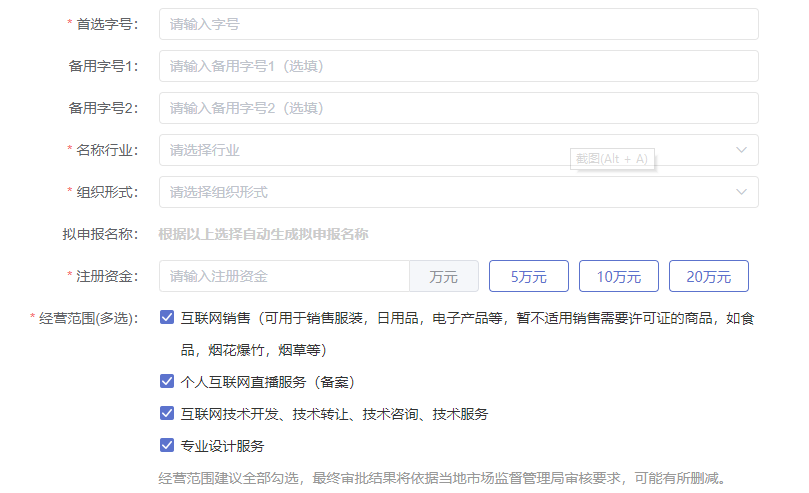Choose the 10万元 preset capital button
This screenshot has height=493, width=809.
pyautogui.click(x=618, y=276)
